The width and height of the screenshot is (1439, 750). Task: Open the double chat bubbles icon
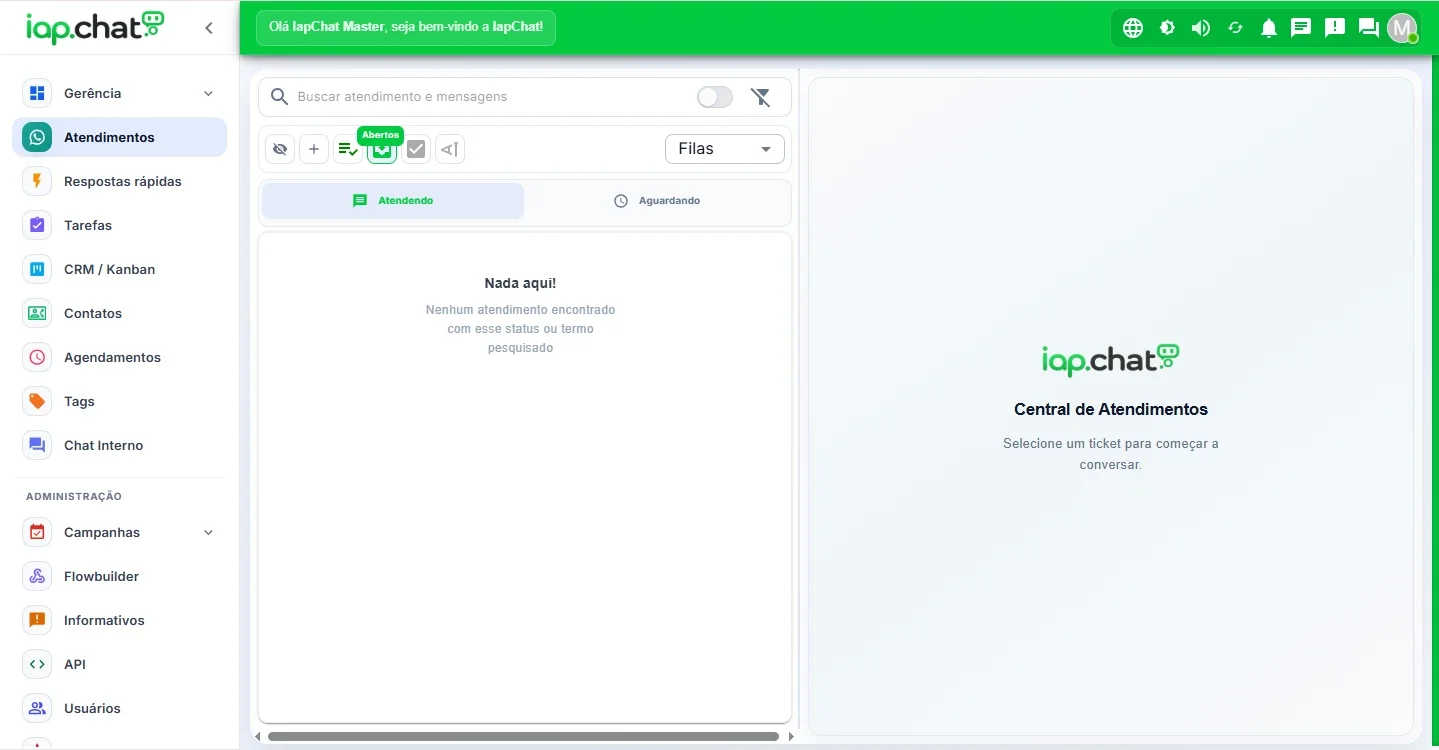tap(1369, 28)
